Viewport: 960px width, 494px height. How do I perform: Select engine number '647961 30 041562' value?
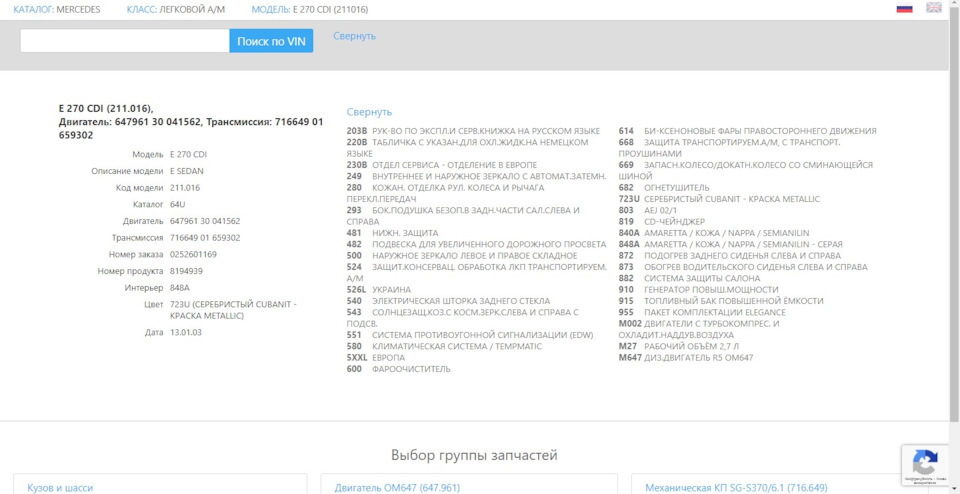[x=204, y=221]
